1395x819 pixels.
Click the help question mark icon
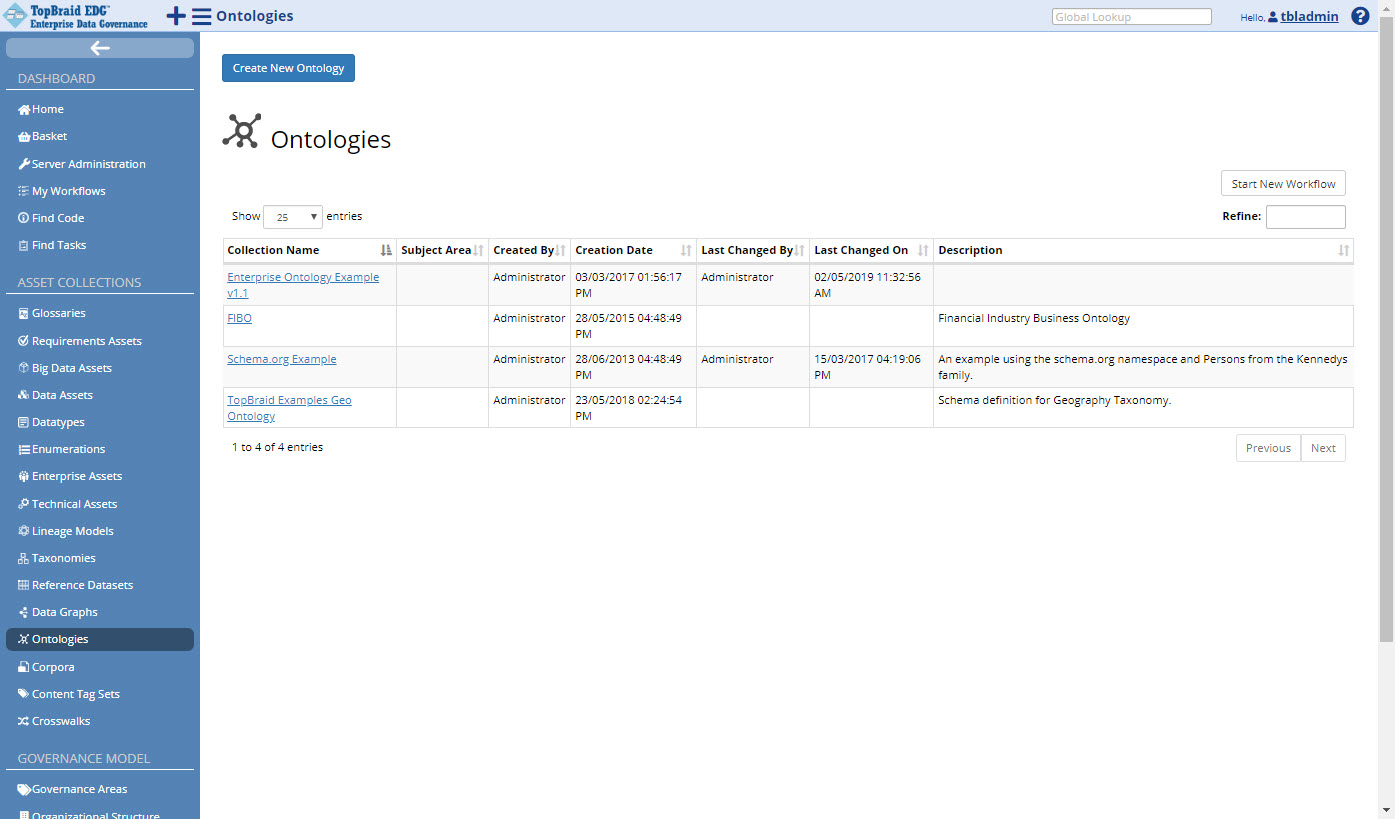click(x=1360, y=16)
